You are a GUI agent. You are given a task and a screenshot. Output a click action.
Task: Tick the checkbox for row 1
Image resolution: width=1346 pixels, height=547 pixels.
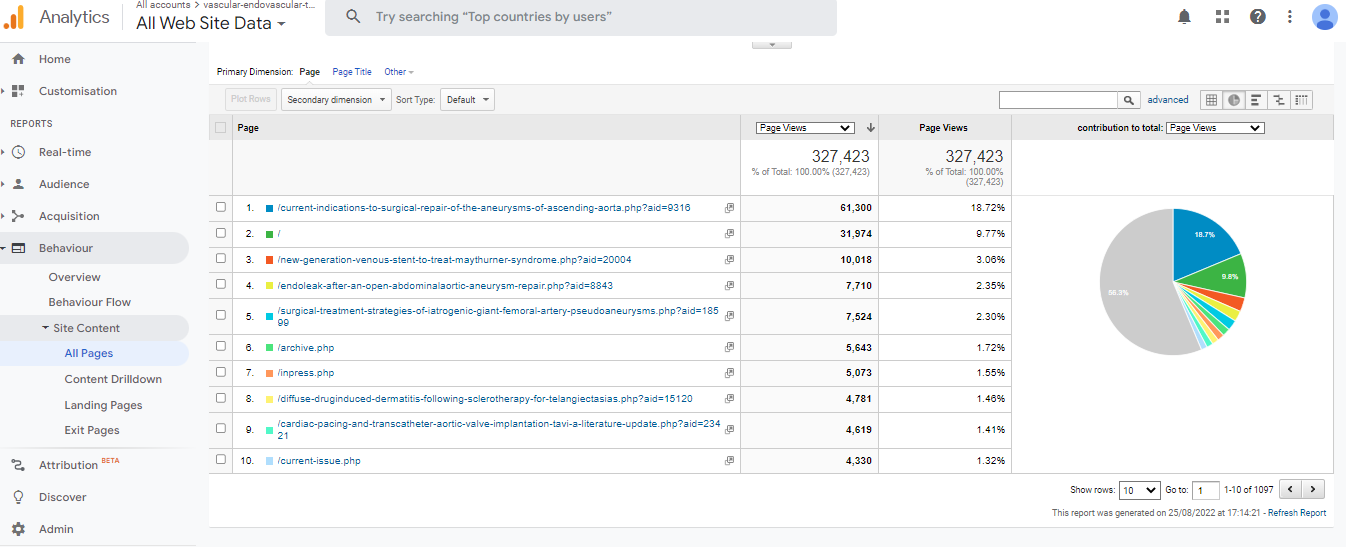coord(221,208)
